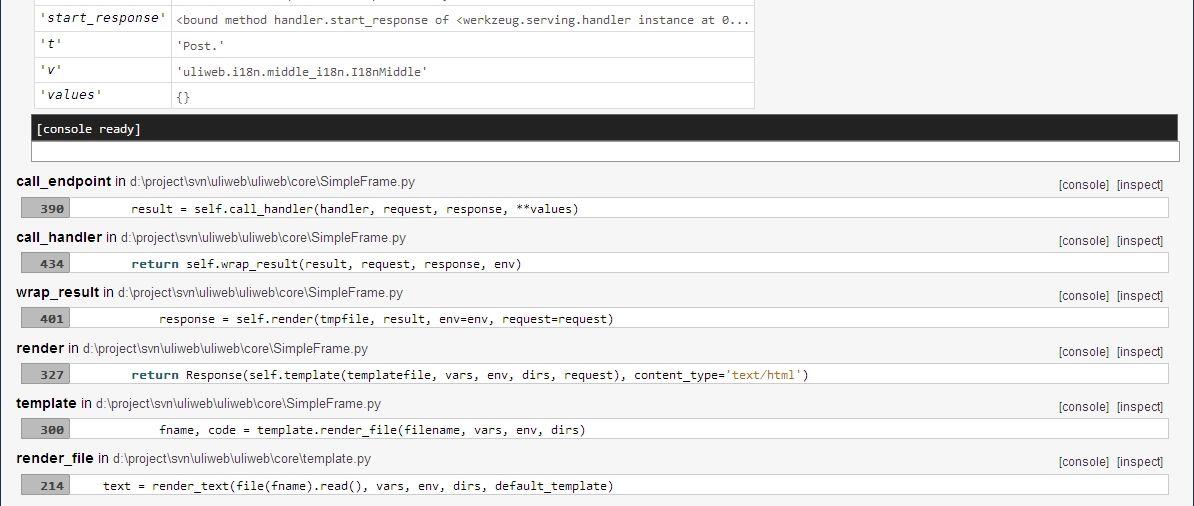This screenshot has width=1194, height=506.
Task: Inspect the wrap_result frame
Action: click(x=1139, y=296)
